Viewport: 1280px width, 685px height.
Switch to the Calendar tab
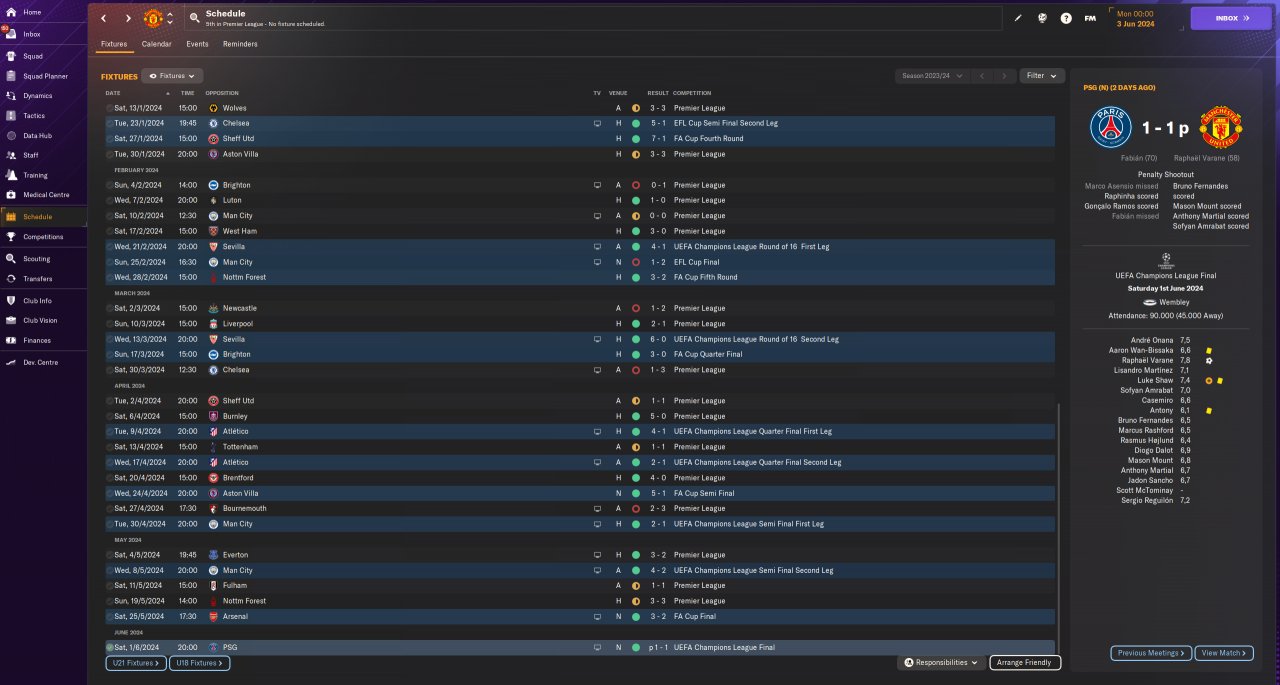coord(156,44)
